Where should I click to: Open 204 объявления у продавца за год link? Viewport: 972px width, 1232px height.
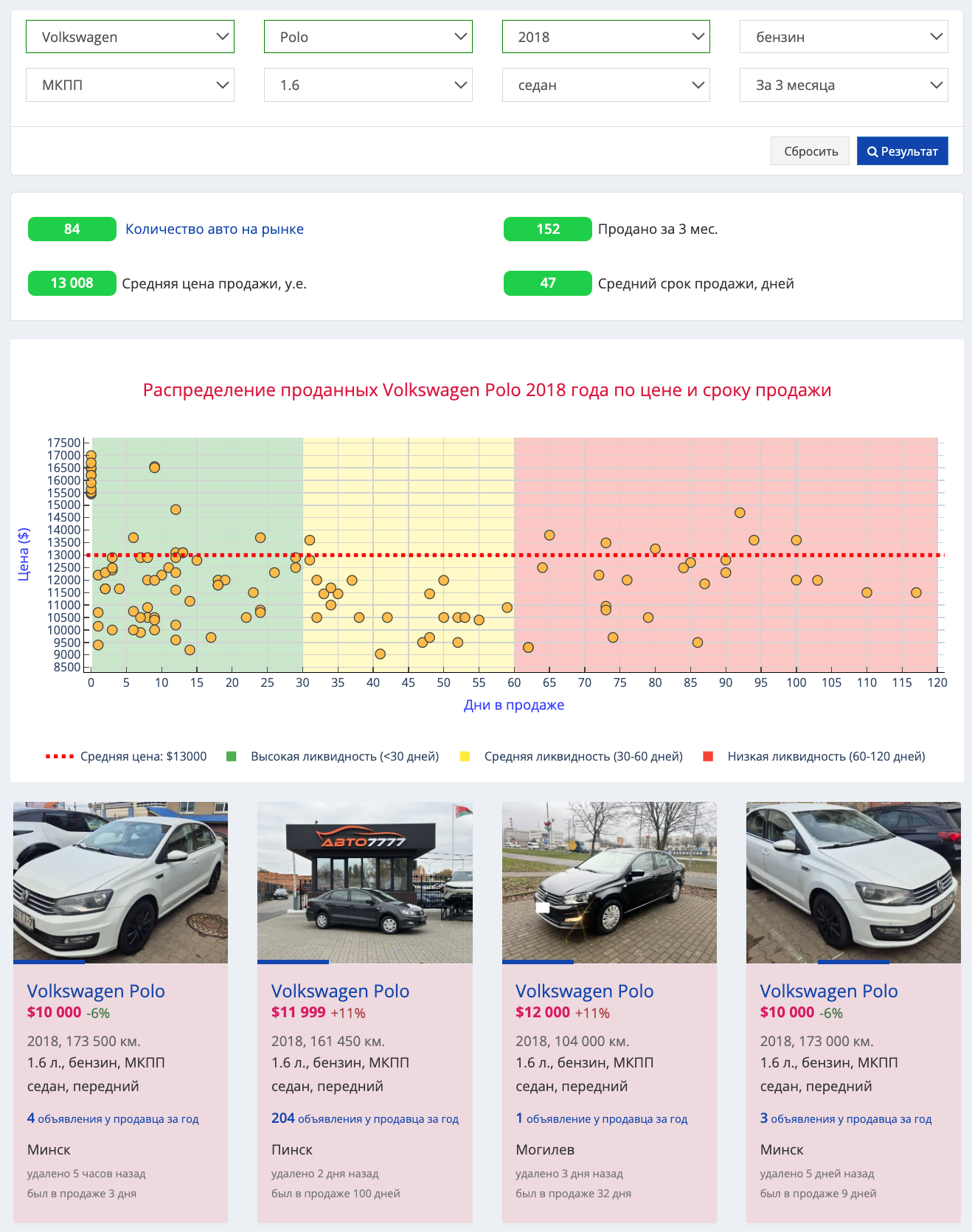[x=365, y=1118]
